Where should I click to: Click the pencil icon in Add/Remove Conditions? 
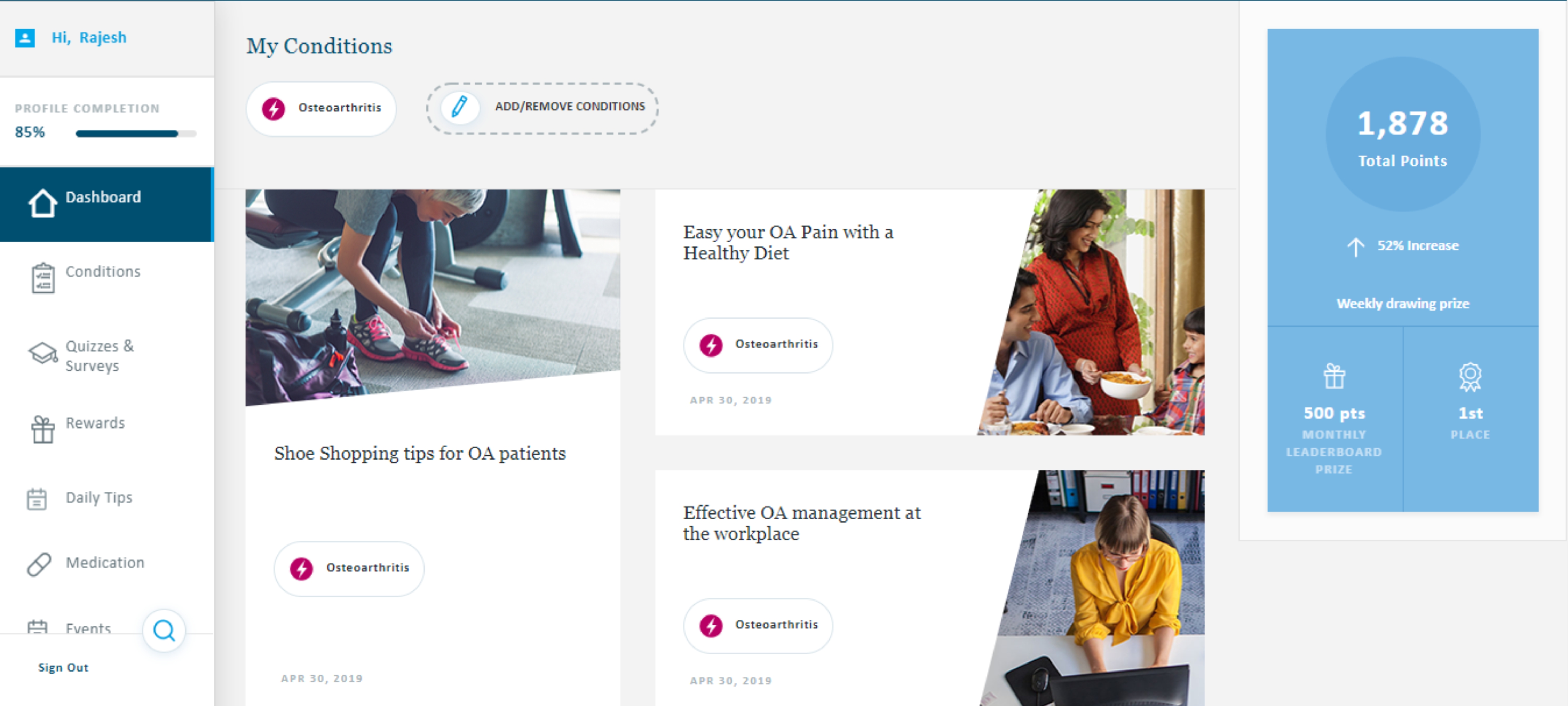tap(459, 107)
